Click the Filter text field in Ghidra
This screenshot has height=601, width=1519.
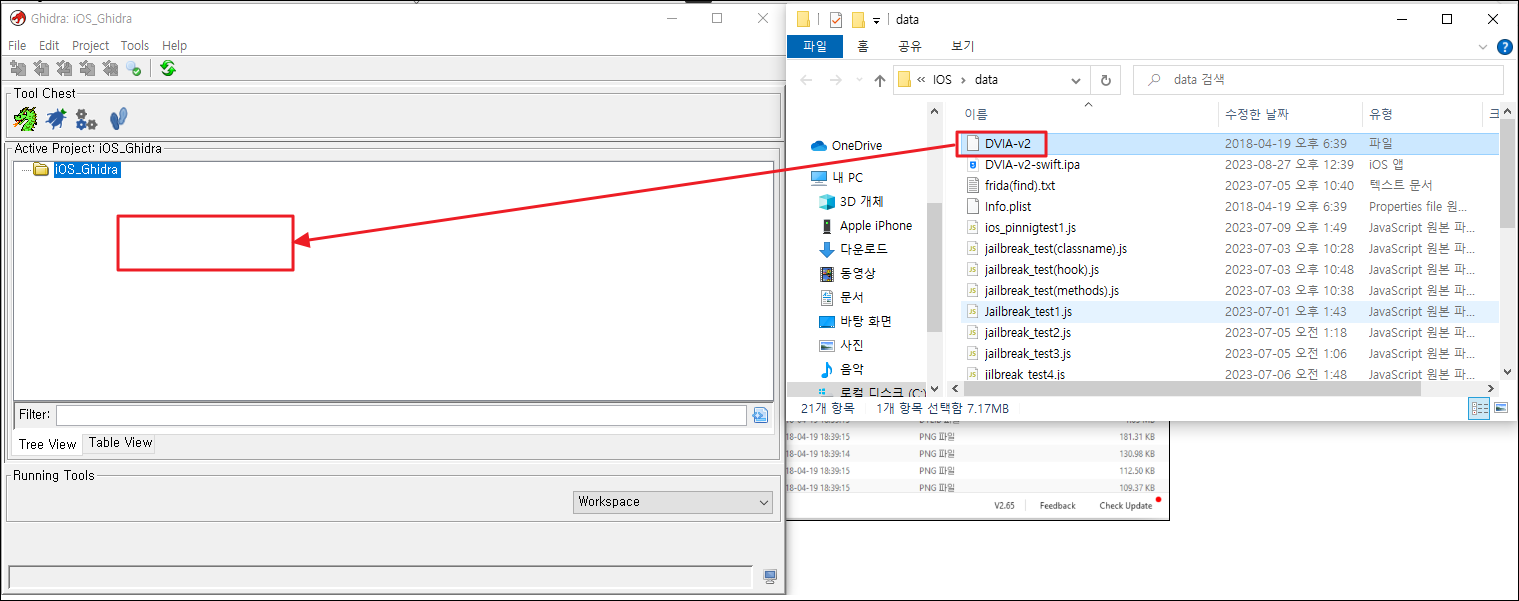[x=401, y=415]
